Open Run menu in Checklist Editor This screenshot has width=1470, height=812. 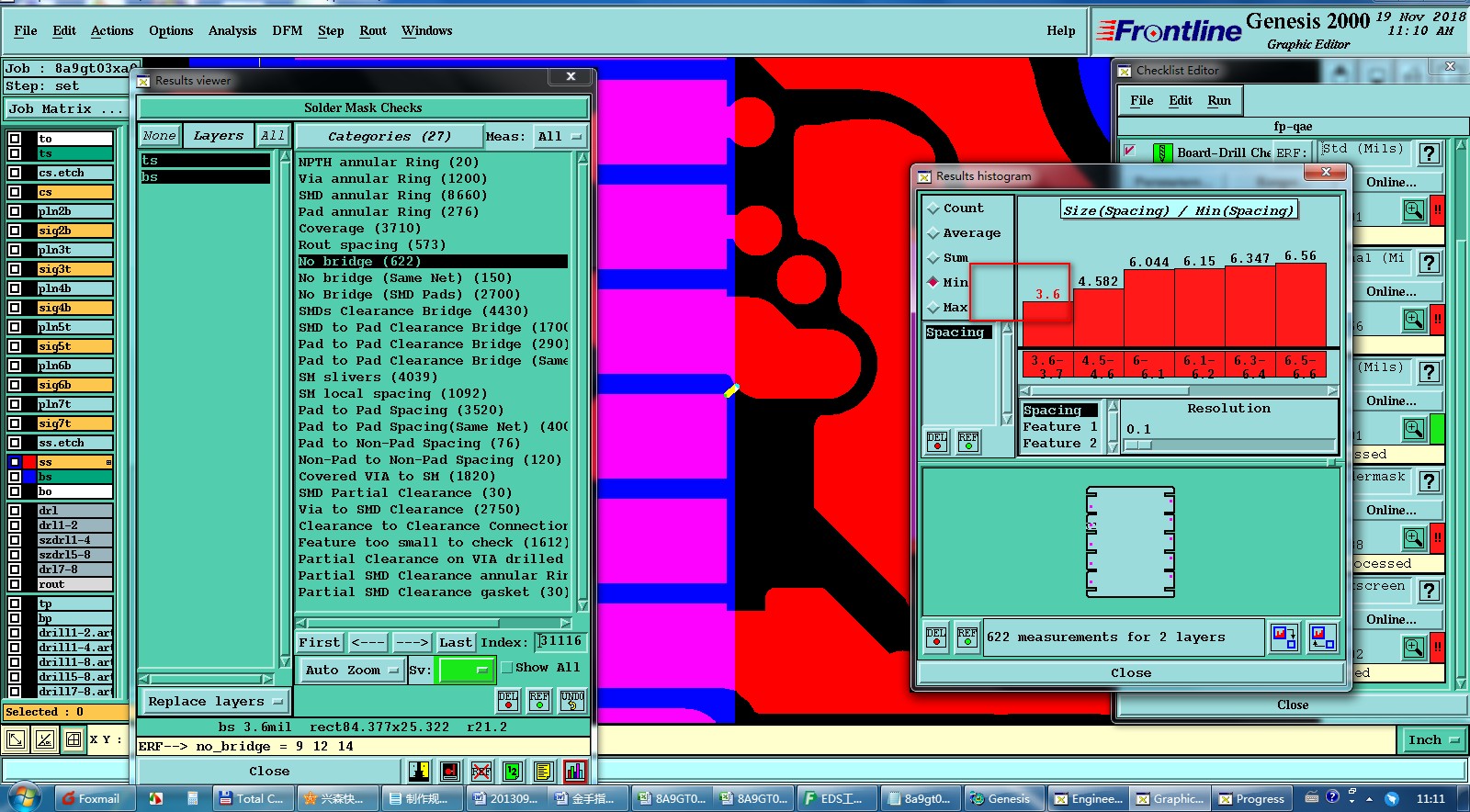coord(1219,100)
